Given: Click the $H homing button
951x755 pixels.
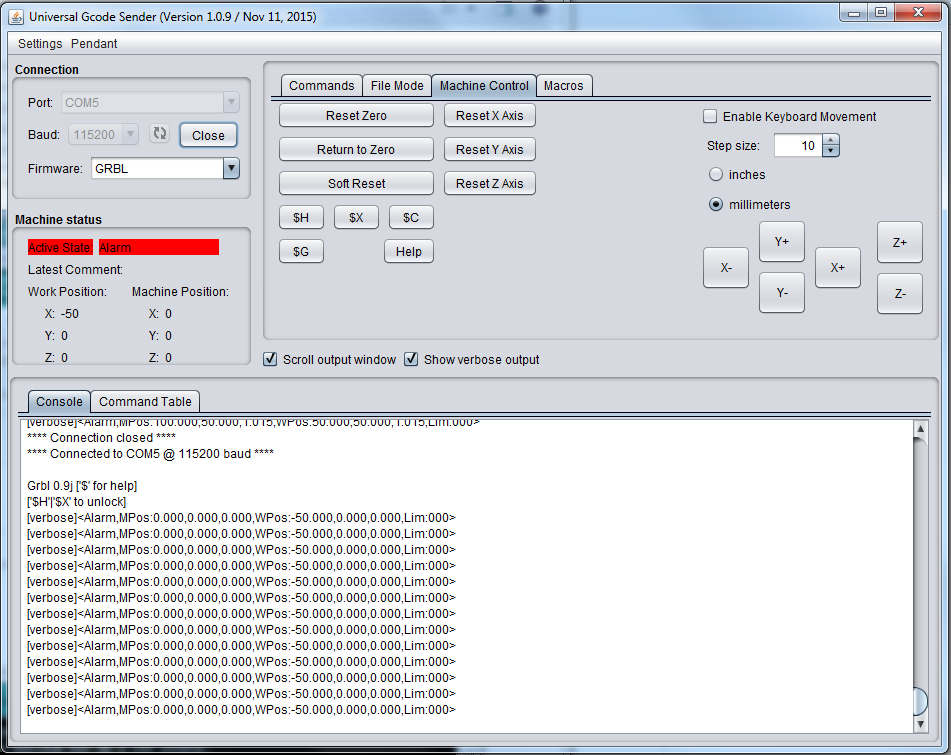Looking at the screenshot, I should coord(300,217).
